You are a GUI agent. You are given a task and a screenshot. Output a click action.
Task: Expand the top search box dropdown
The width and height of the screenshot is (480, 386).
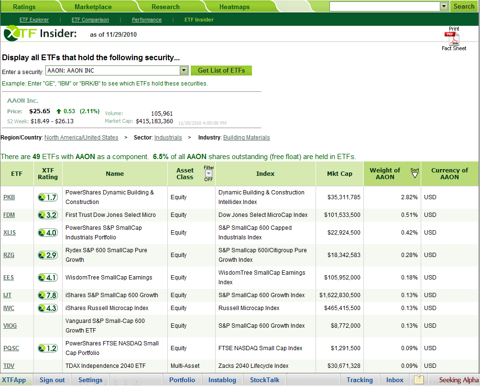(444, 6)
